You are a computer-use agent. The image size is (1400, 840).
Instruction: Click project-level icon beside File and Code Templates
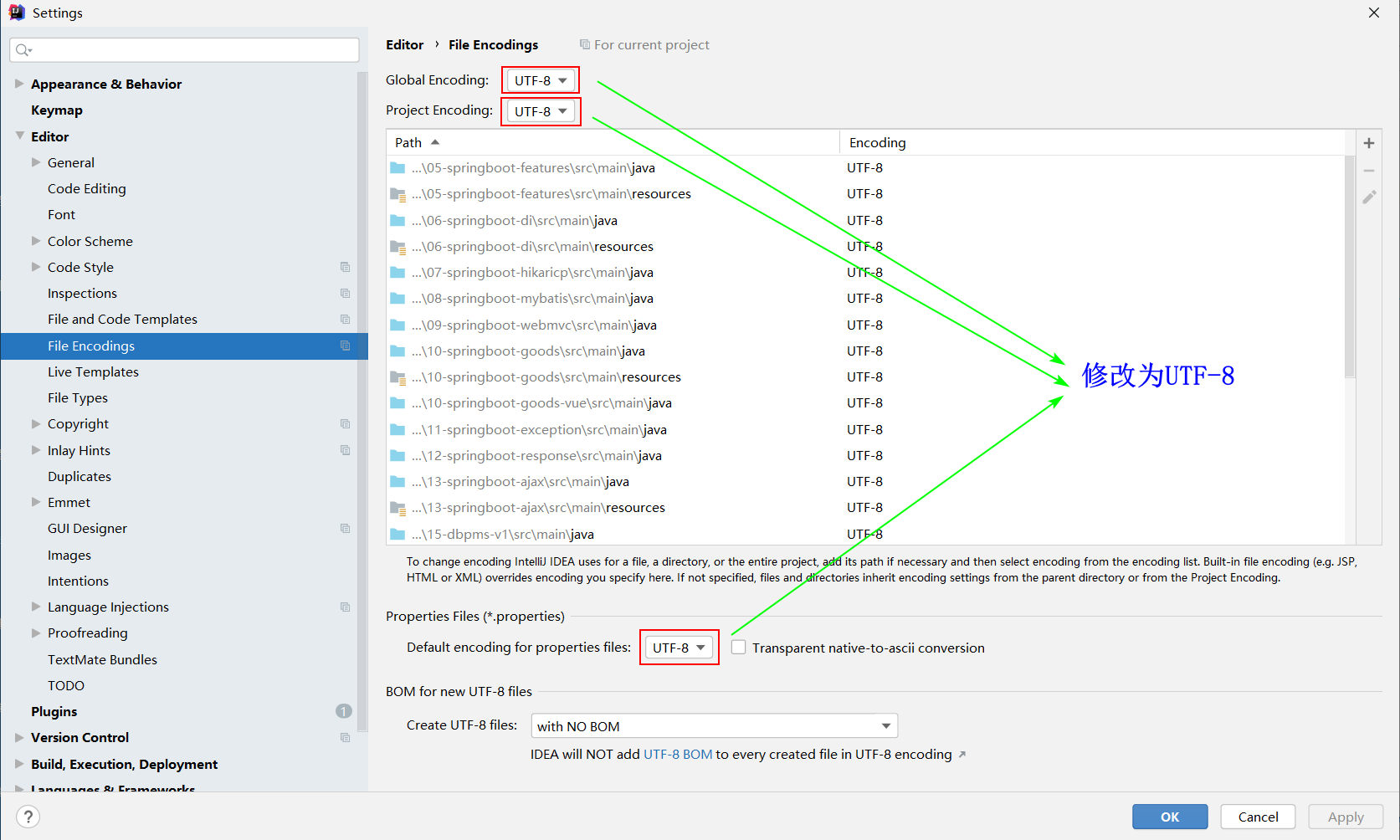[345, 319]
